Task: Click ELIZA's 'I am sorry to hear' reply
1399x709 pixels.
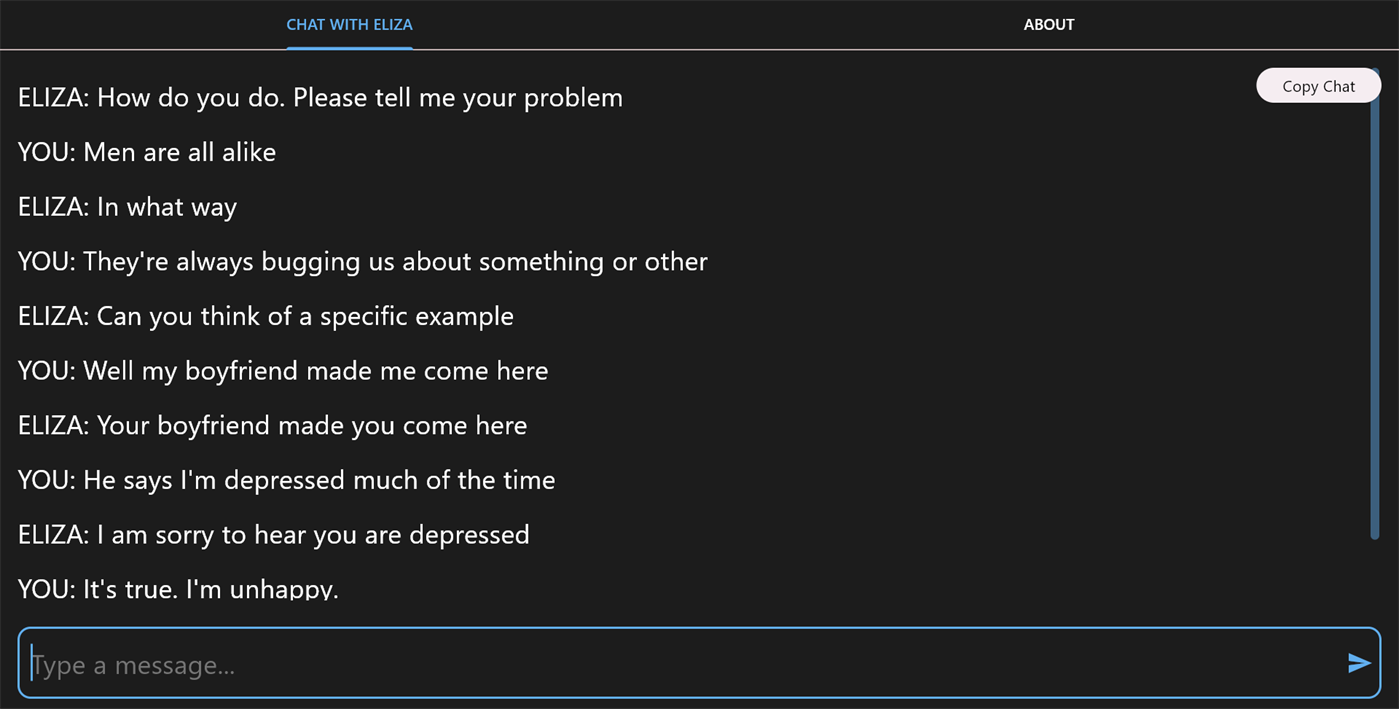Action: tap(274, 535)
